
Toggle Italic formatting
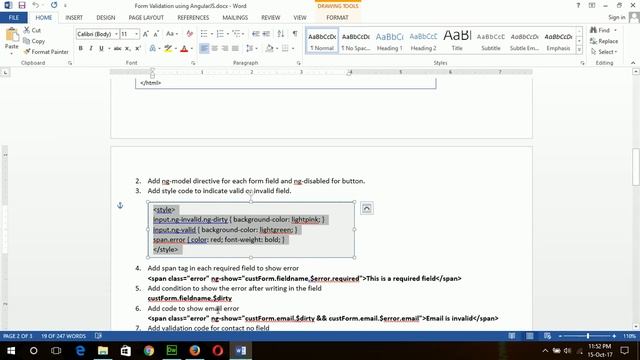(91, 49)
